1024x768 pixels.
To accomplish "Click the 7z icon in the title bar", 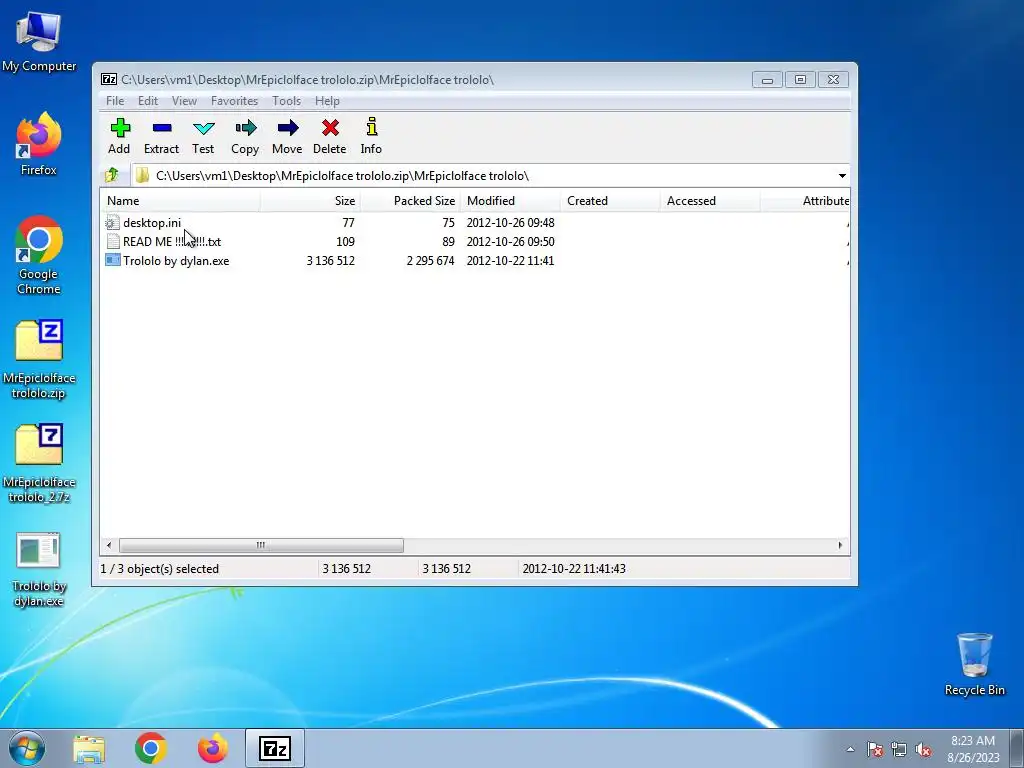I will coord(108,80).
